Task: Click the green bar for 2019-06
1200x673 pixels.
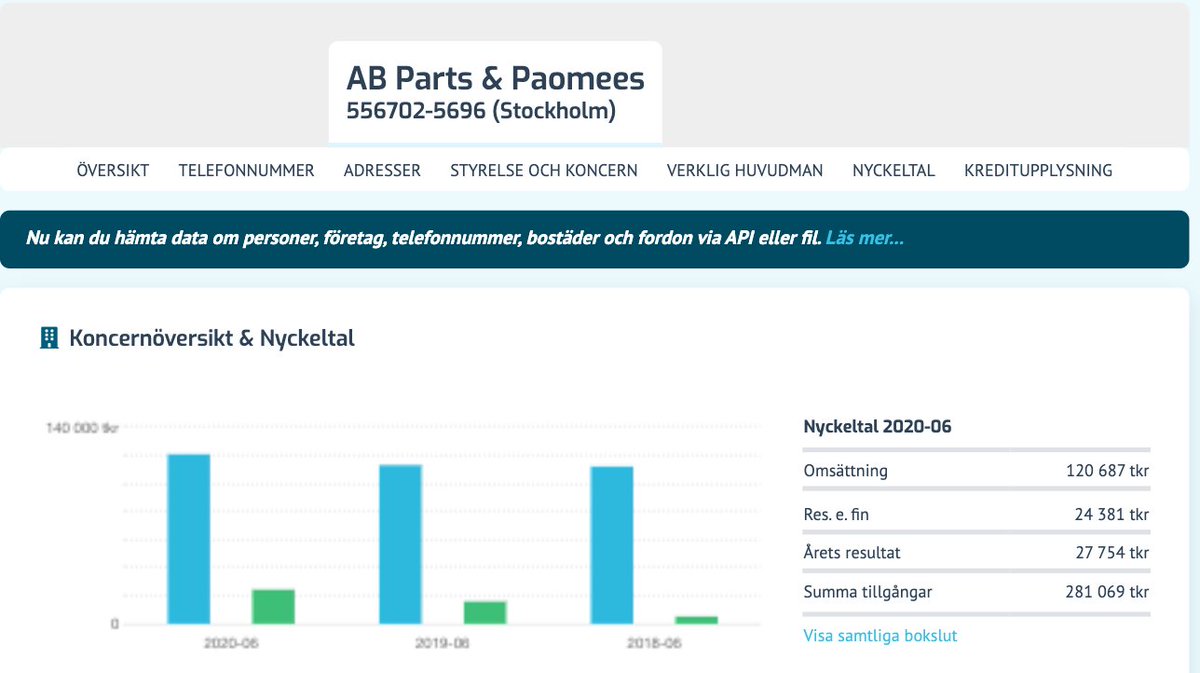Action: 485,613
